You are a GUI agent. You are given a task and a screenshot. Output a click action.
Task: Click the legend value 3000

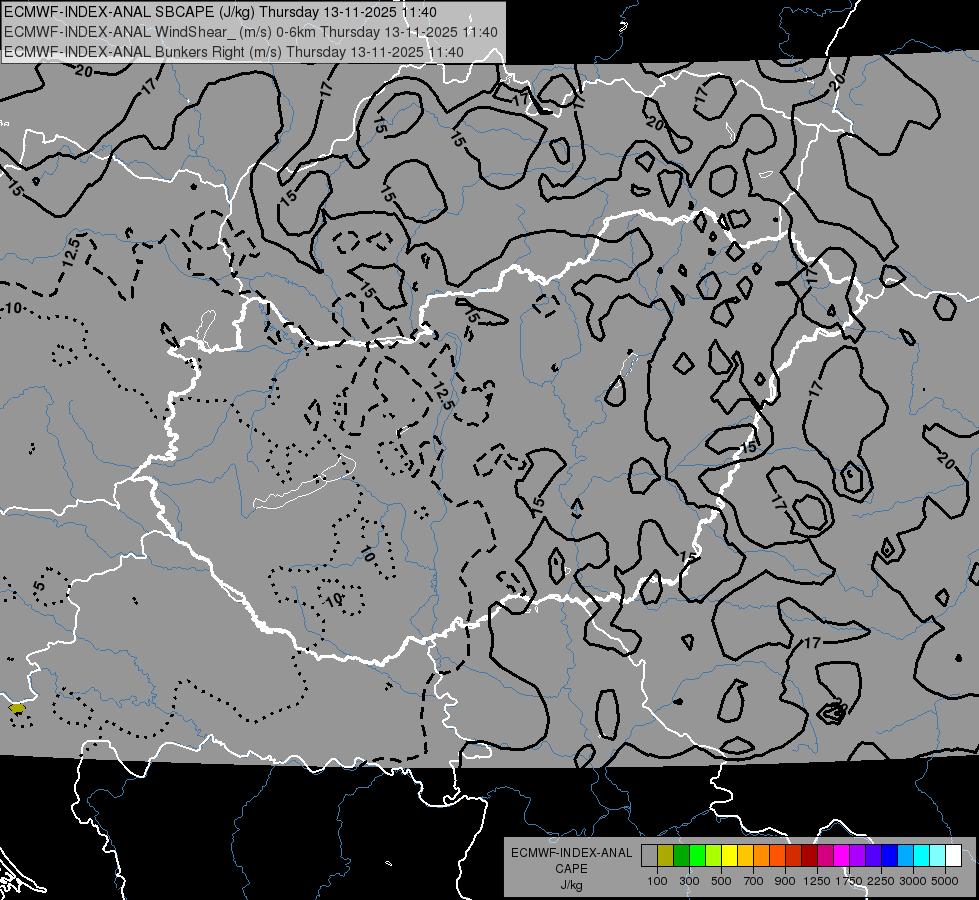pos(913,881)
